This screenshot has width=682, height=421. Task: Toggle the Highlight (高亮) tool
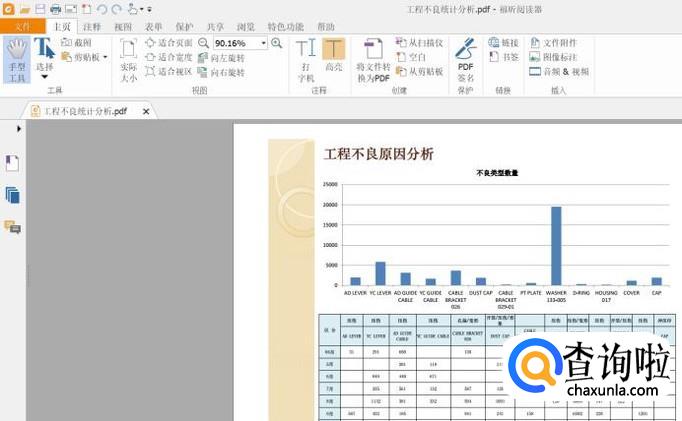tap(334, 55)
